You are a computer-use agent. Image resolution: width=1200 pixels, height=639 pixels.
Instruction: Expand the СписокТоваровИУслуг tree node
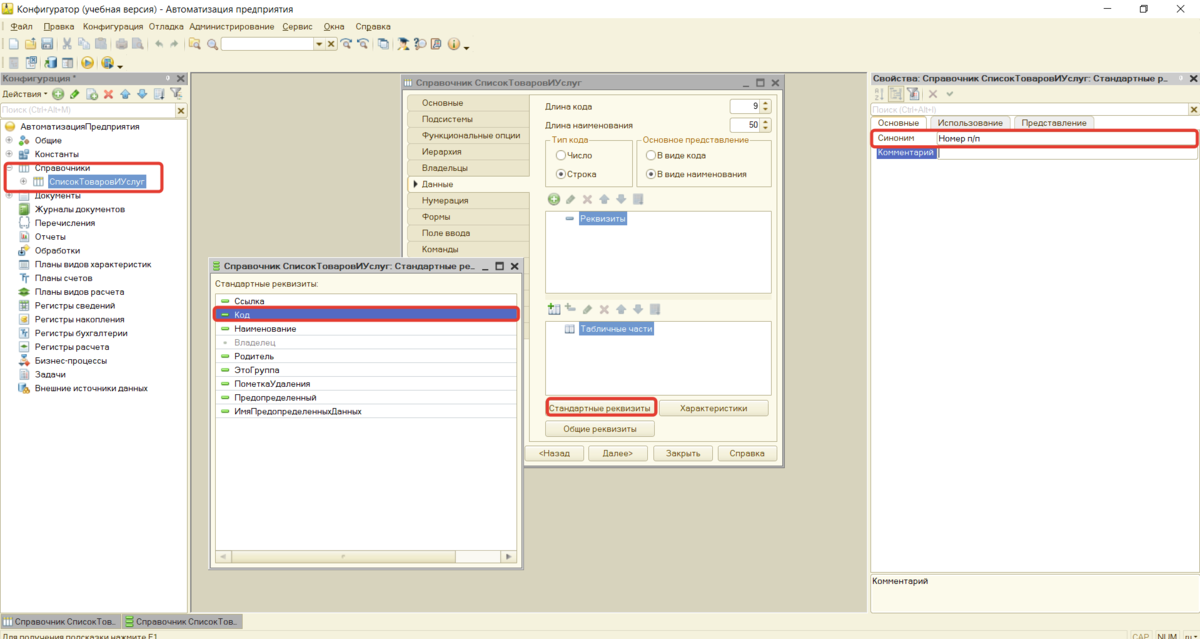(x=23, y=182)
